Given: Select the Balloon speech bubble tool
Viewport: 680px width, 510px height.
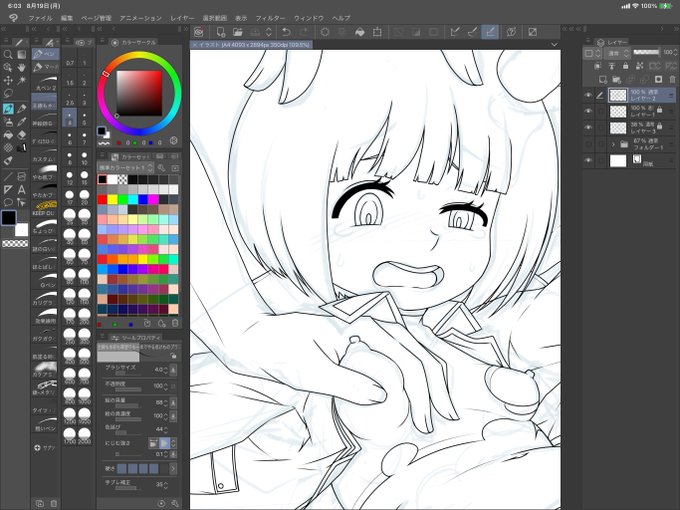Looking at the screenshot, I should pos(8,202).
